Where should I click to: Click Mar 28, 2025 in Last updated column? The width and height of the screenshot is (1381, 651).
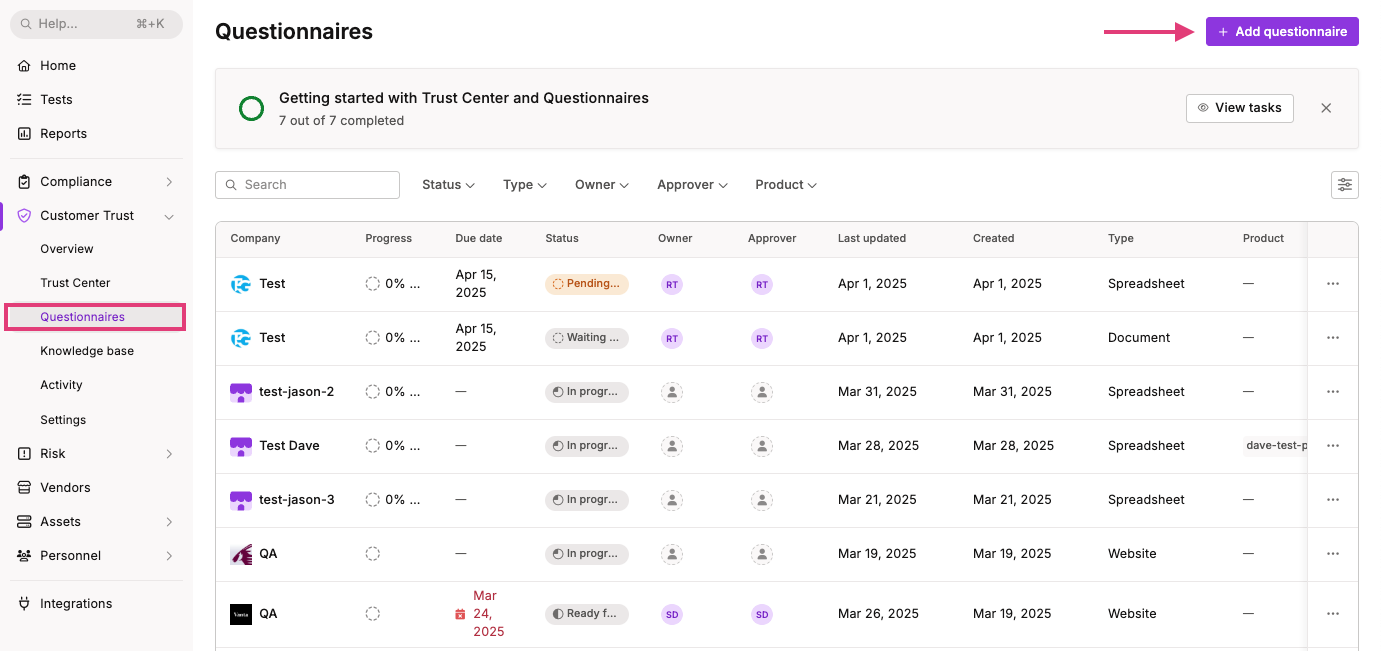[x=878, y=446]
